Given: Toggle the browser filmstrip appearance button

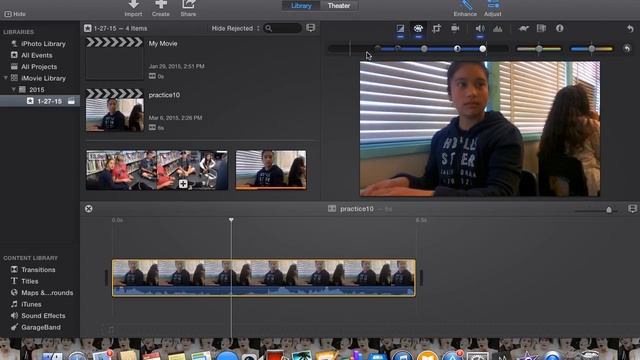Looking at the screenshot, I should [311, 28].
